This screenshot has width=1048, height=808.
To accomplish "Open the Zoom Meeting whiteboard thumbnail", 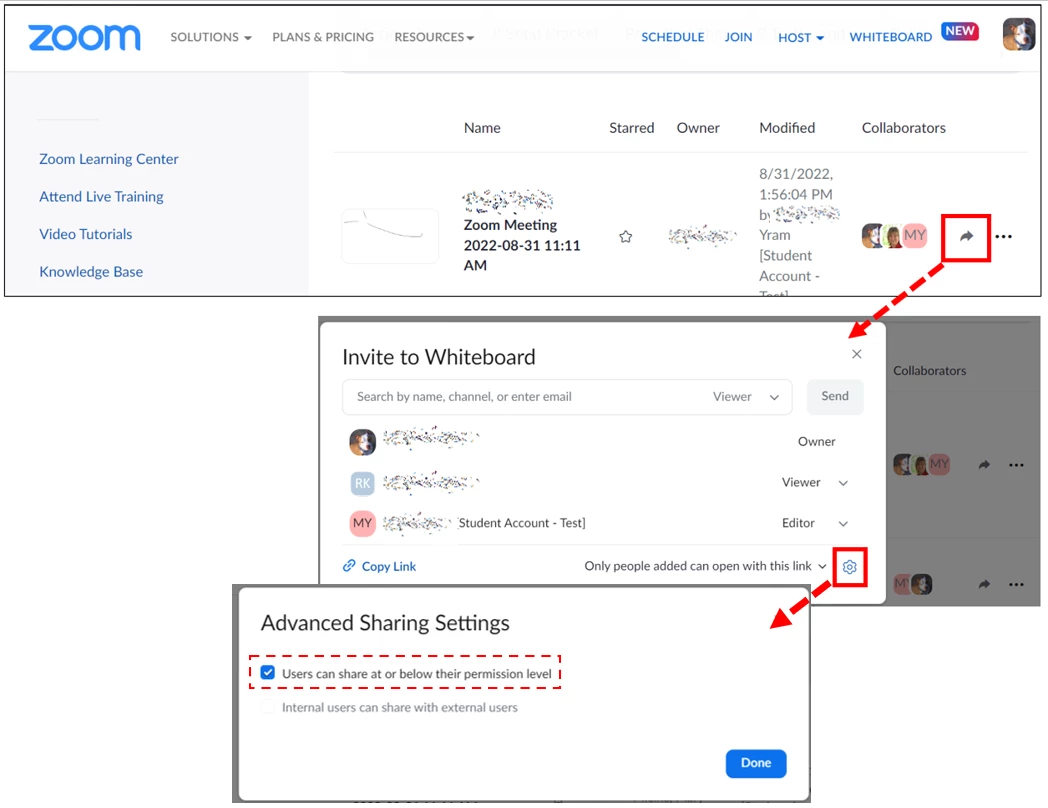I will point(390,235).
